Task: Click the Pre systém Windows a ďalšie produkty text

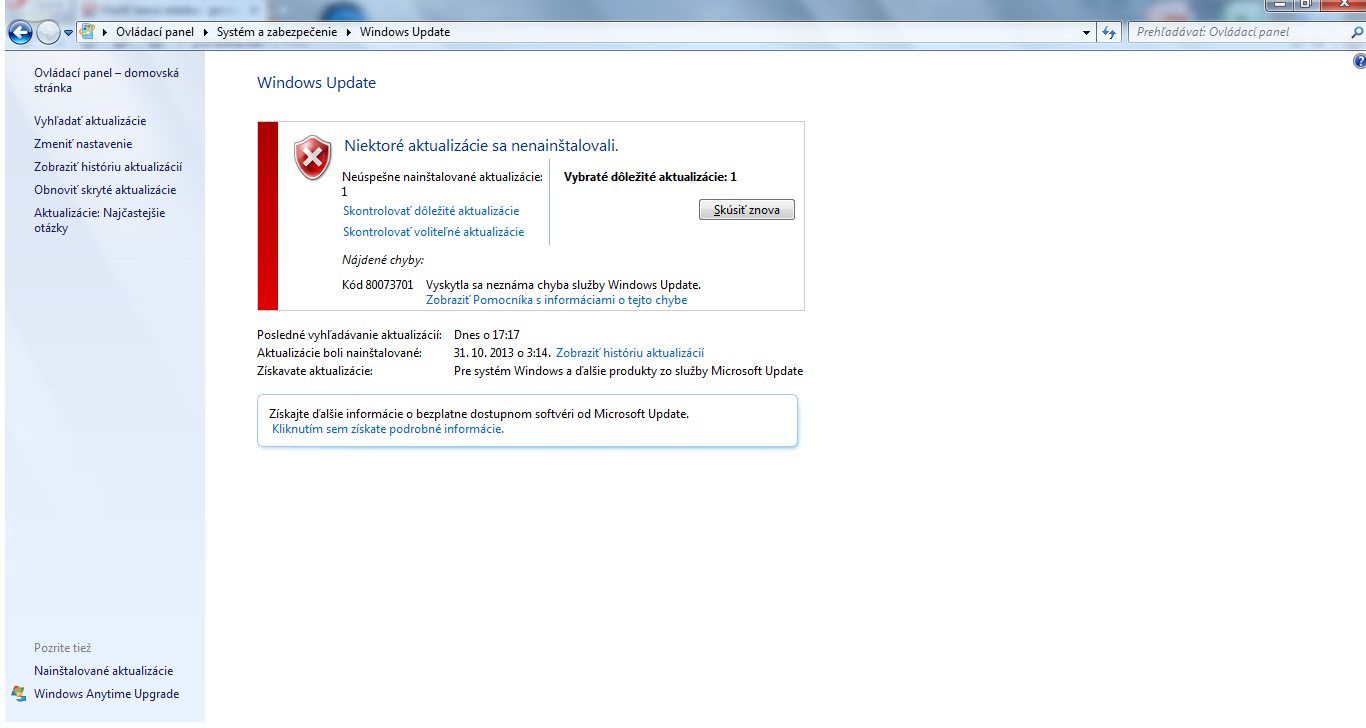Action: [628, 371]
